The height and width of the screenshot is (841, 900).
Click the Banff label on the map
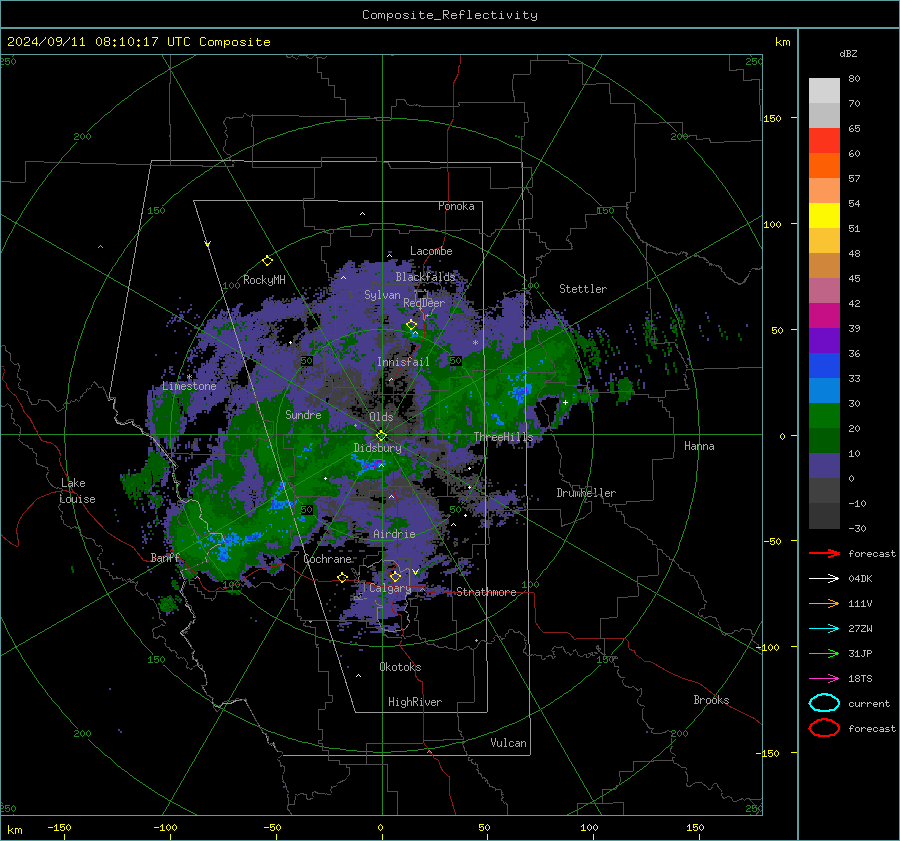[165, 557]
